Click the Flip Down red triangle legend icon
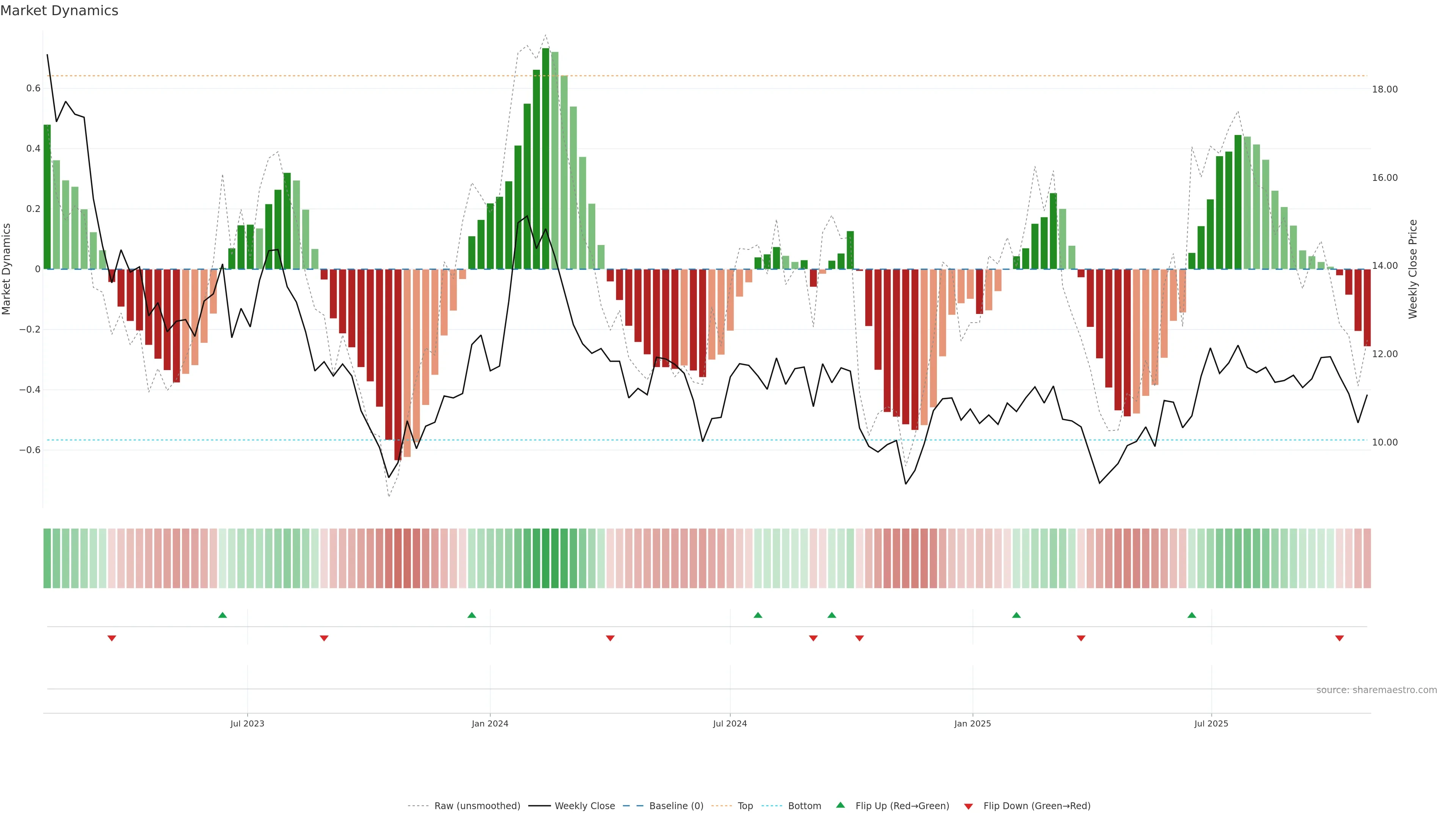Screen dimensions: 1456x819 click(x=968, y=806)
